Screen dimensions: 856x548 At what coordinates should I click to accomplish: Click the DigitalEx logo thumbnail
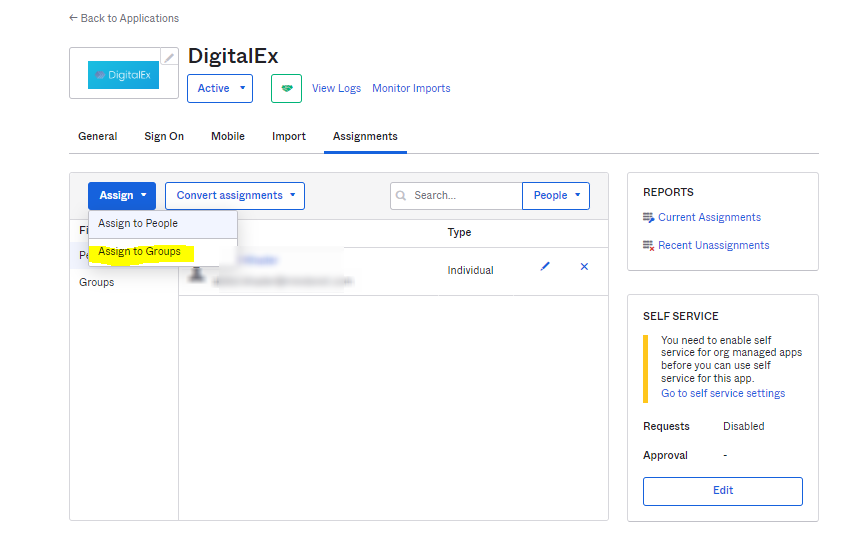point(123,74)
